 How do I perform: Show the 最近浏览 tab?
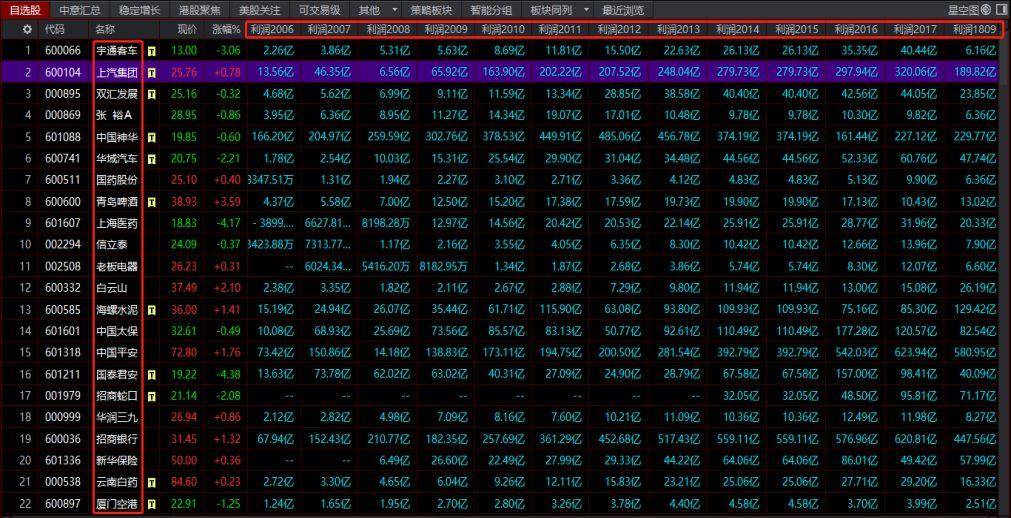pyautogui.click(x=622, y=10)
